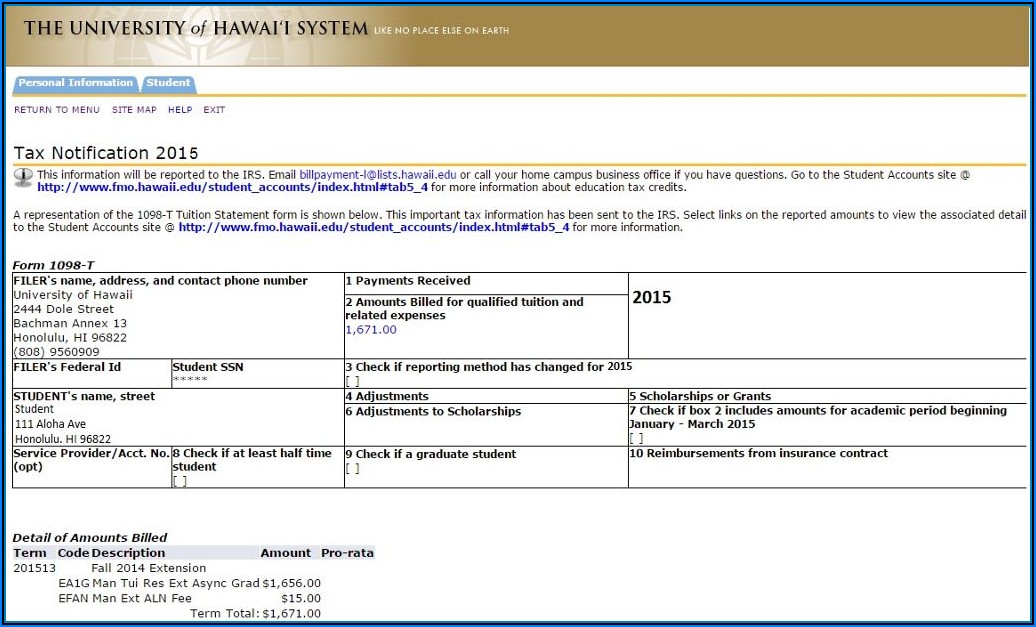This screenshot has height=627, width=1036.
Task: Click the Term column header
Action: point(29,553)
